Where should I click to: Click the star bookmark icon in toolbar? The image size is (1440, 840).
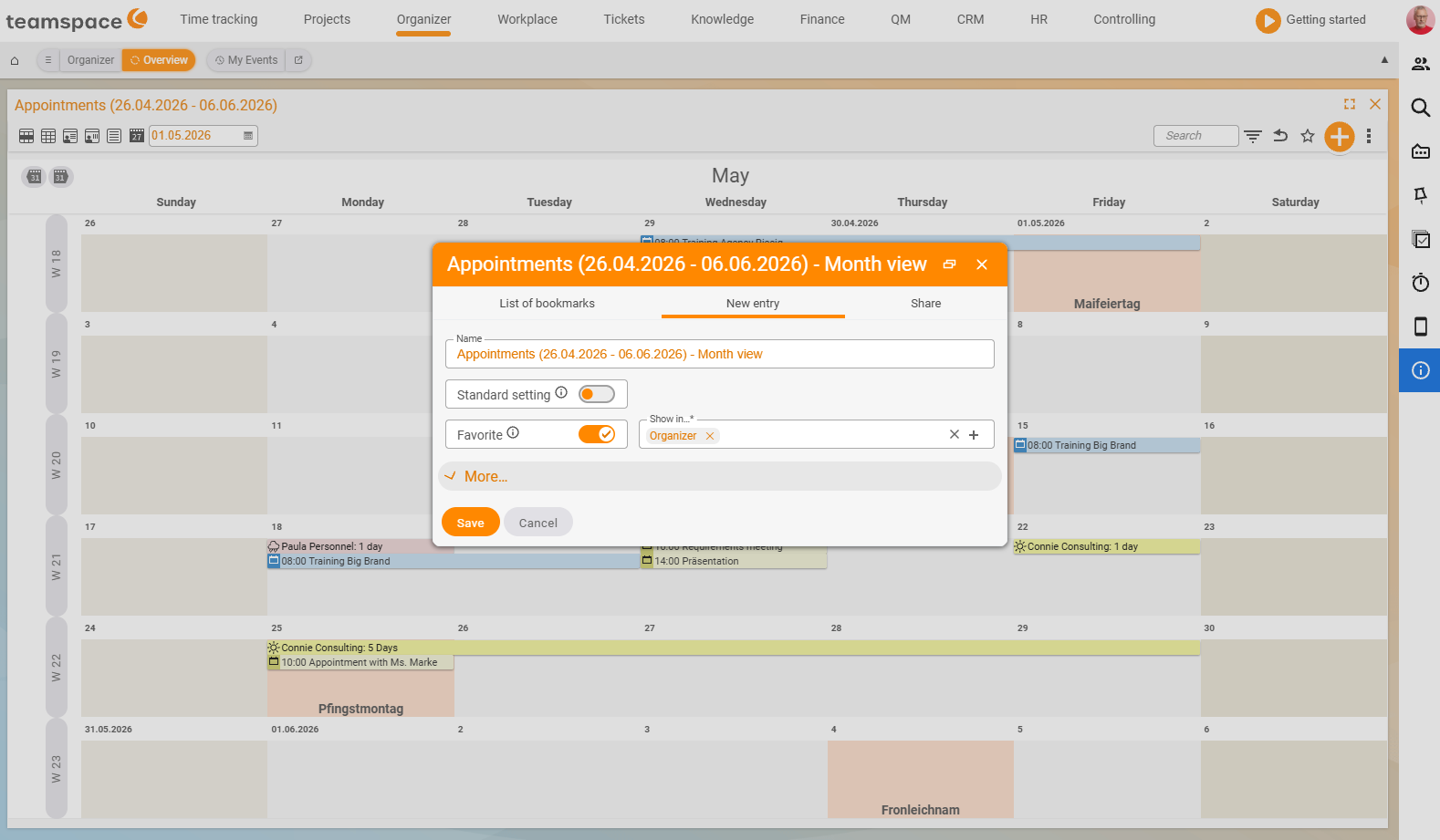pos(1308,136)
